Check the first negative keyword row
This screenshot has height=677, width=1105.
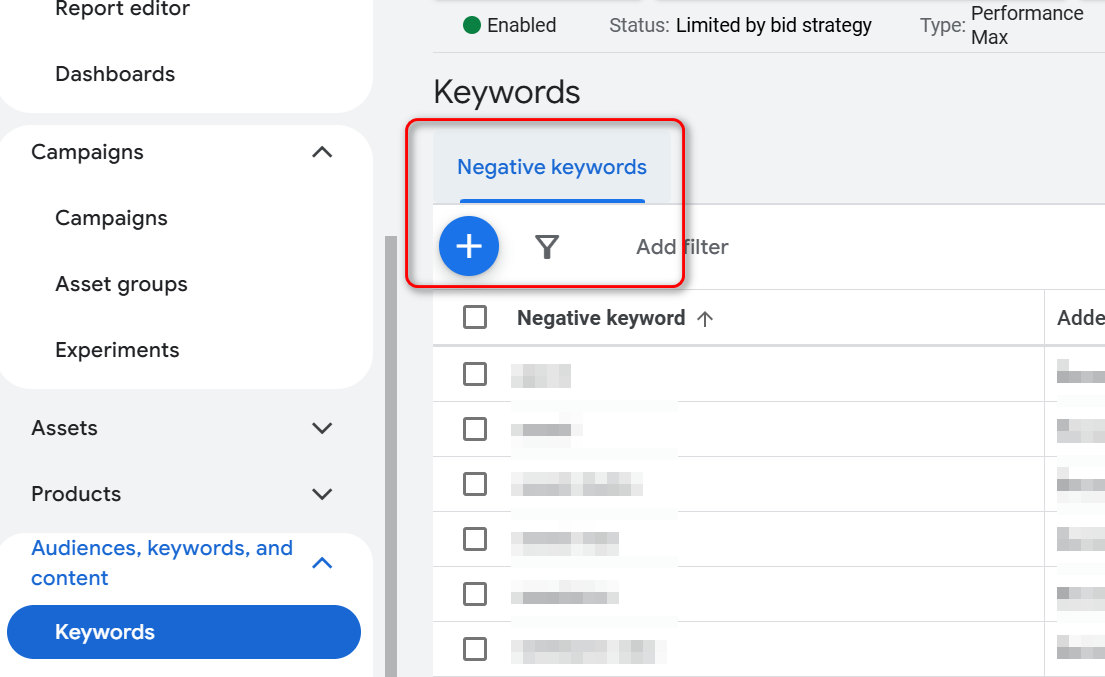[x=475, y=374]
